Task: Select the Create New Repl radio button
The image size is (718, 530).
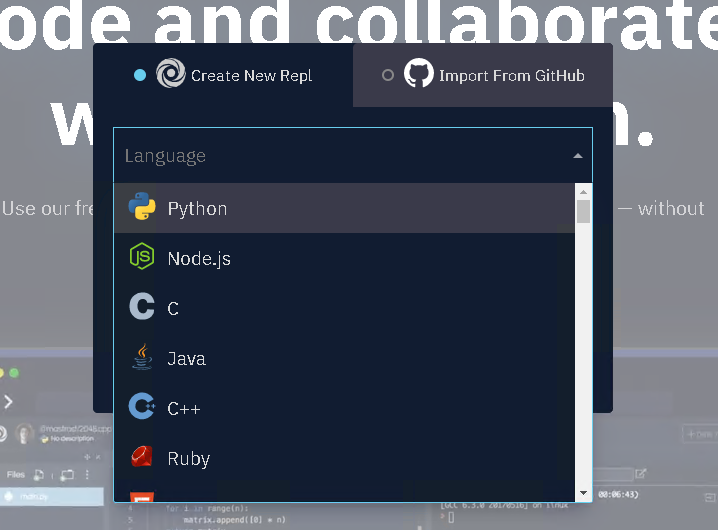Action: (x=140, y=75)
